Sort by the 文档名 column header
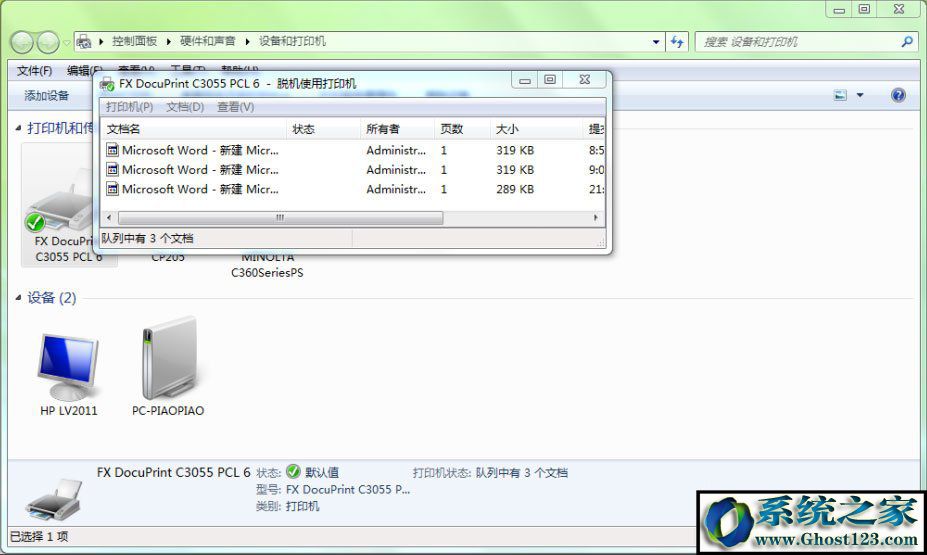 click(x=194, y=129)
